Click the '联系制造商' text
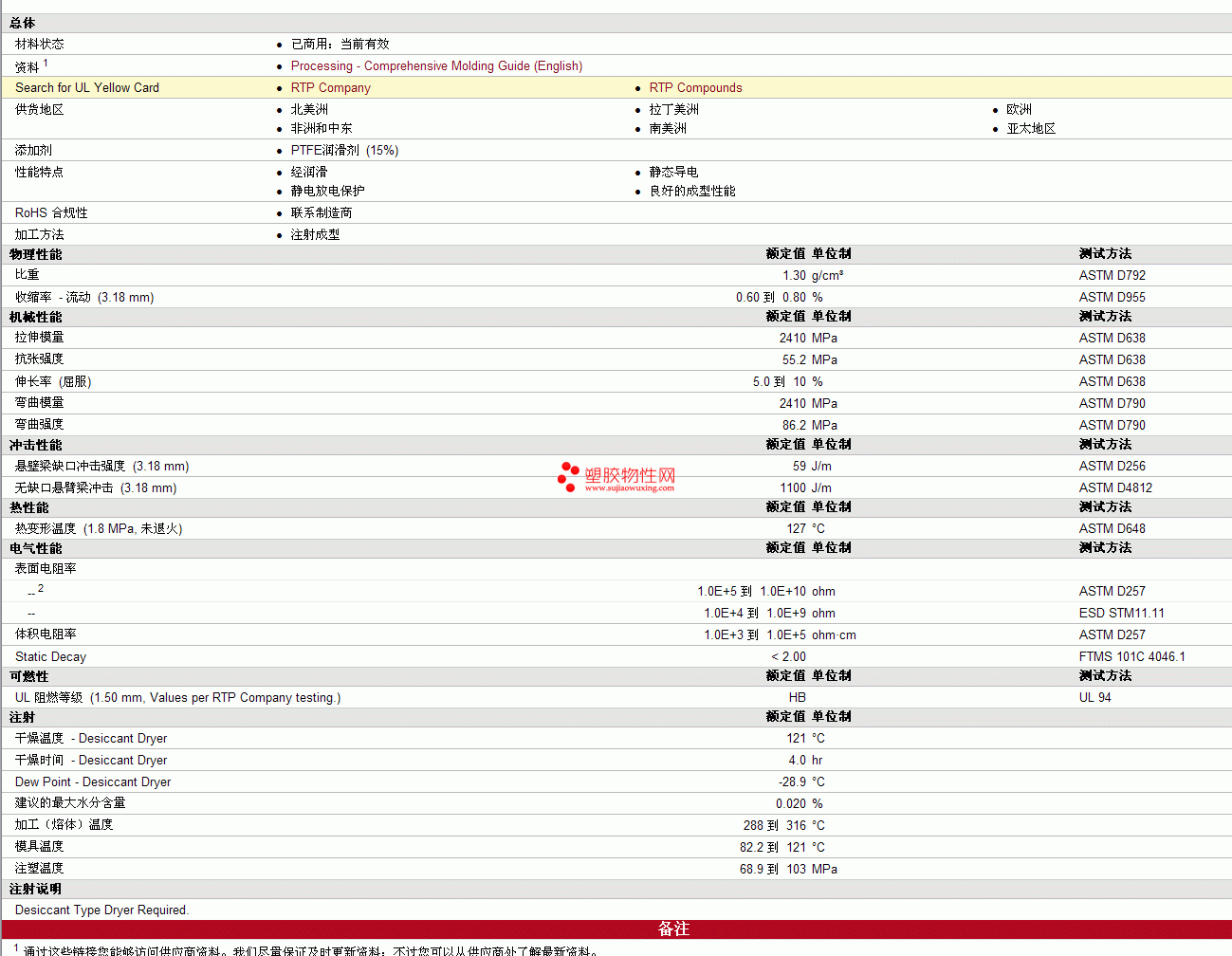Screen dimensions: 1232x956 coord(322,212)
